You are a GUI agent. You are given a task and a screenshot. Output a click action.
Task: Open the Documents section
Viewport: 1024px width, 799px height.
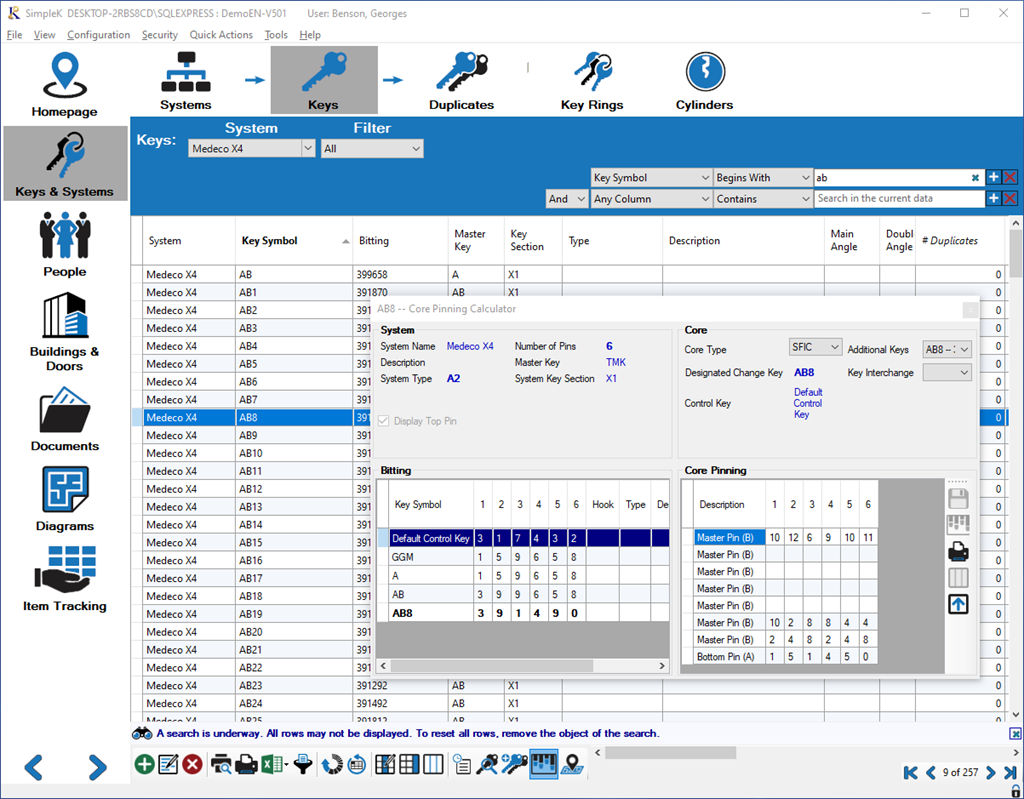[64, 418]
